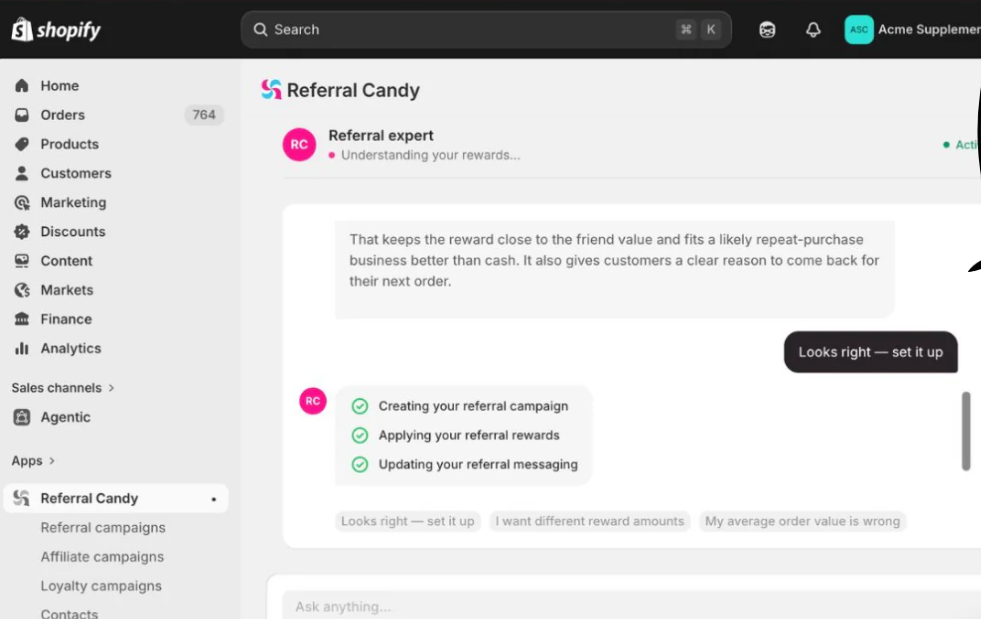
Task: Open notifications bell
Action: point(813,29)
